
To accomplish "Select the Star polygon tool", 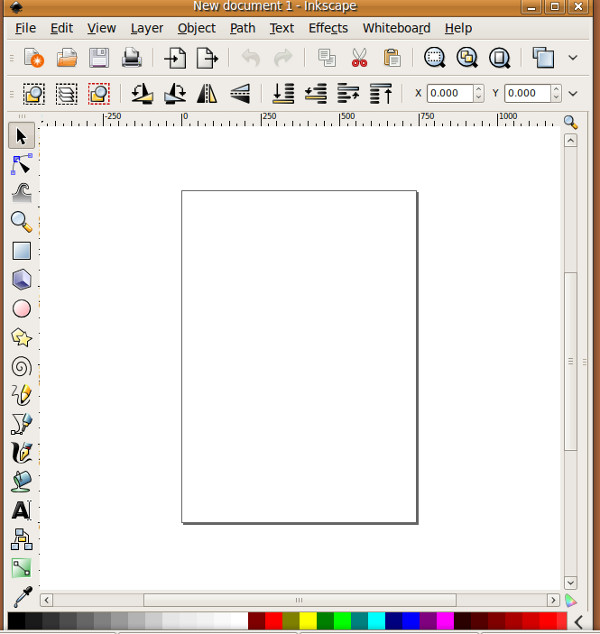I will [x=21, y=337].
